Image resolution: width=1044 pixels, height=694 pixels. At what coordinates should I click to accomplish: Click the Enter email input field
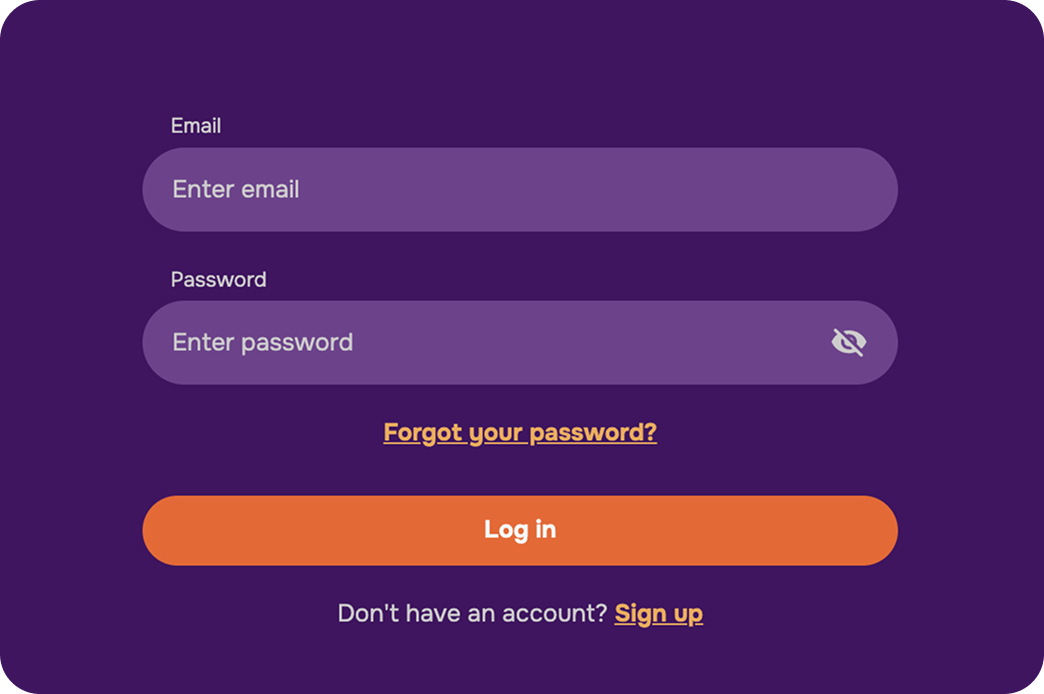tap(519, 190)
